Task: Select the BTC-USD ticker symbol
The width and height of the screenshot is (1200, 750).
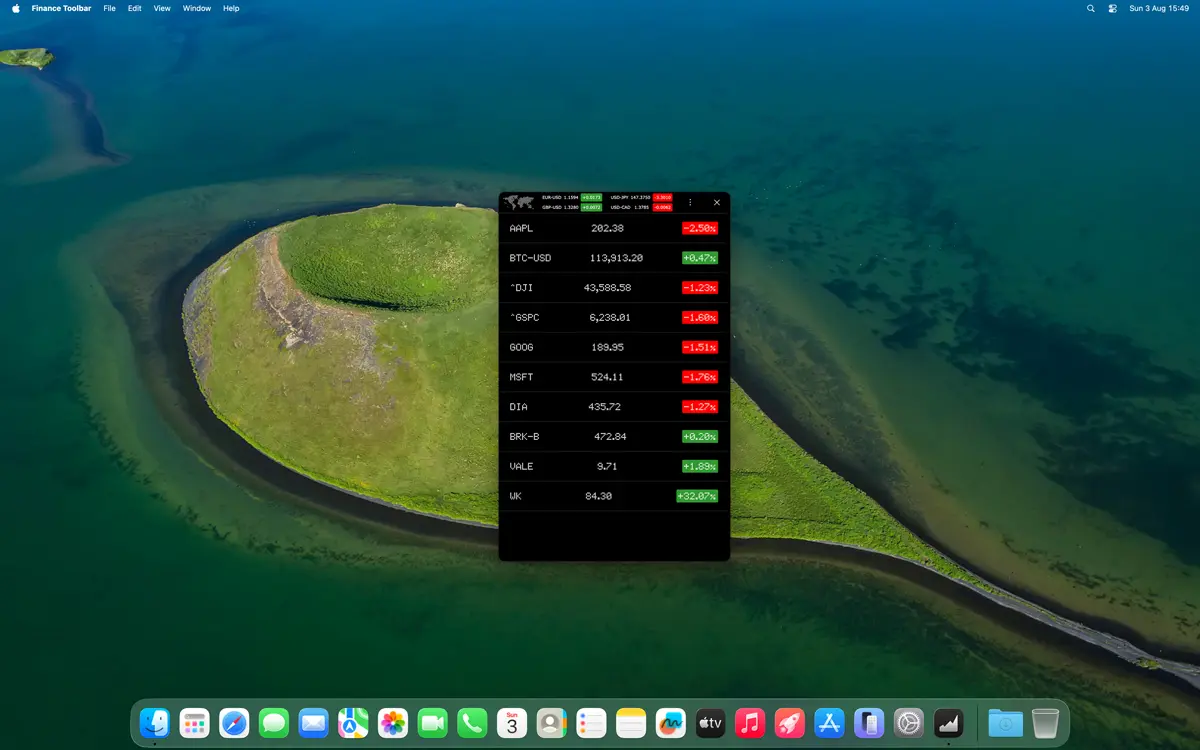Action: coord(530,258)
